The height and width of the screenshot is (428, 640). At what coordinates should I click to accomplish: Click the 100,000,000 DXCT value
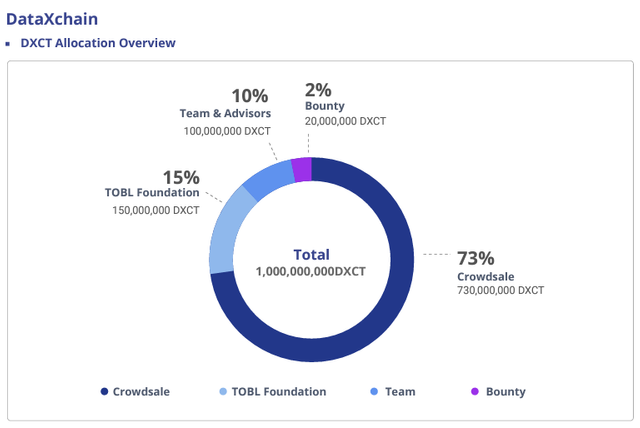point(227,131)
